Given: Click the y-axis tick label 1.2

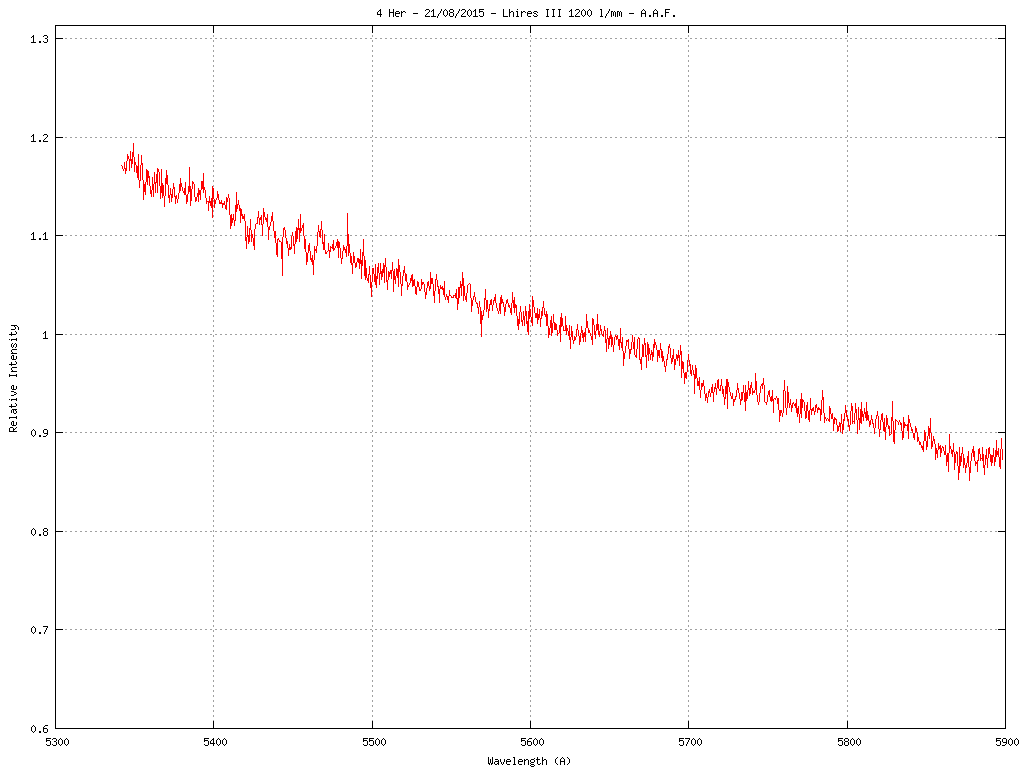Looking at the screenshot, I should point(40,138).
